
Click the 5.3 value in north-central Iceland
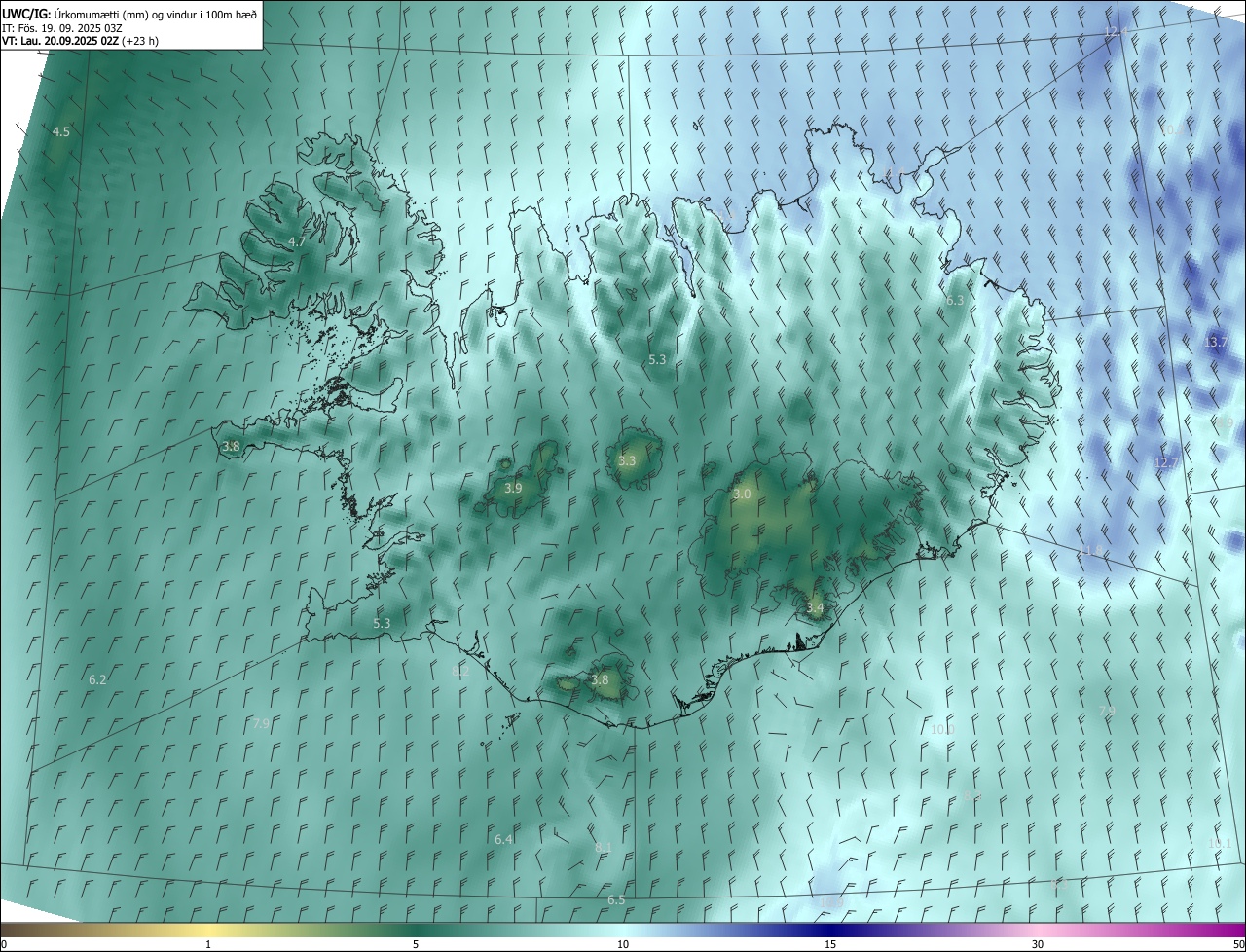tap(657, 359)
